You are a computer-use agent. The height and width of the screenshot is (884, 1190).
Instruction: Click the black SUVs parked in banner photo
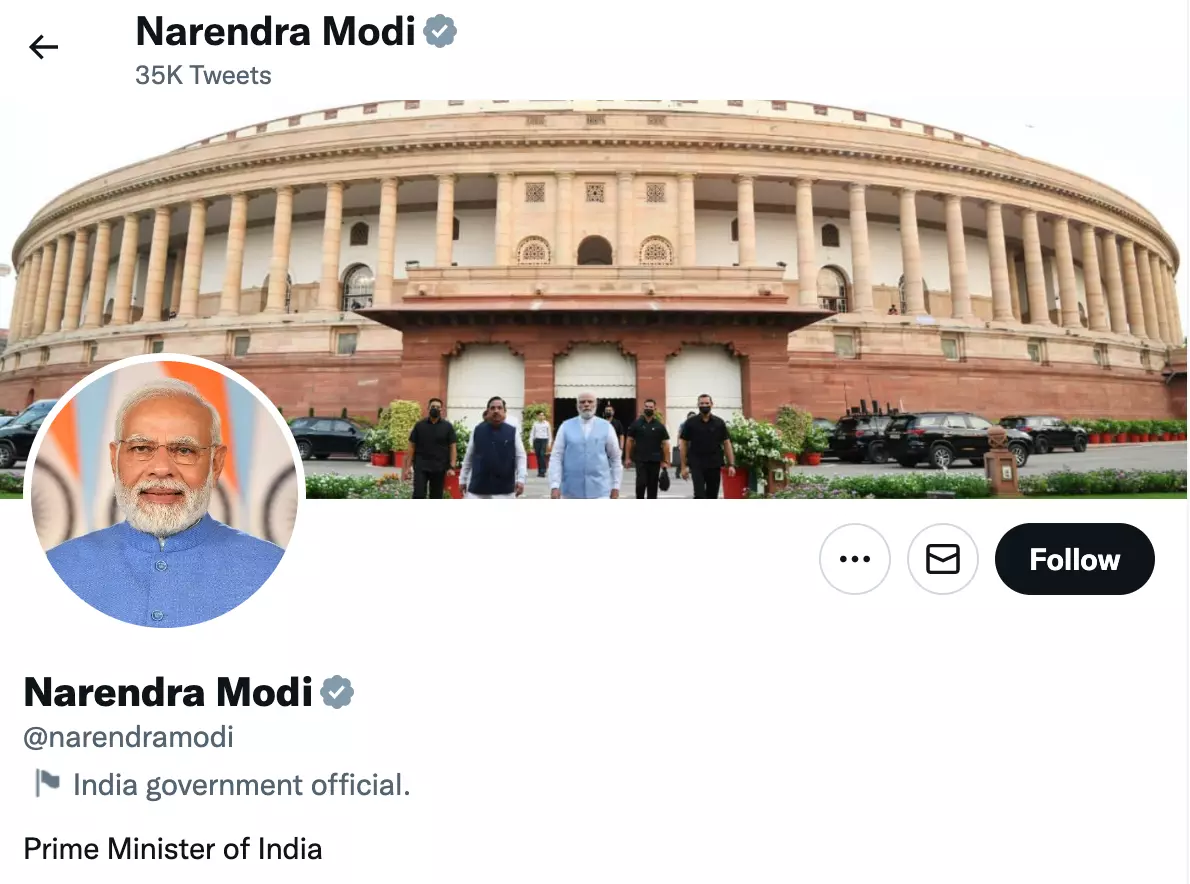click(958, 438)
